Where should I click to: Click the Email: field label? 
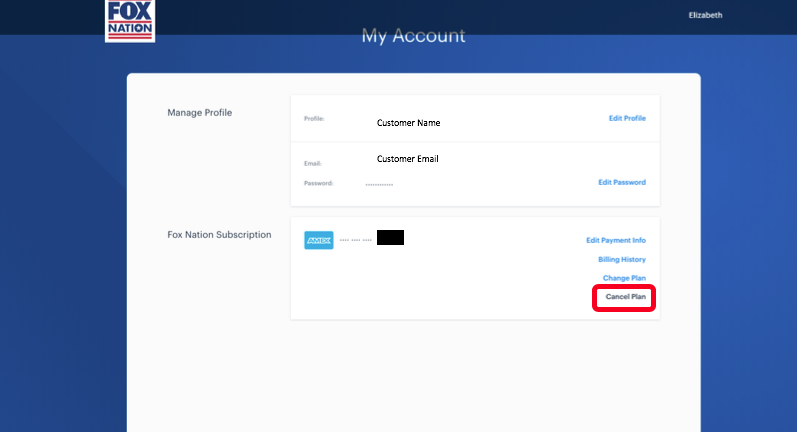(313, 163)
